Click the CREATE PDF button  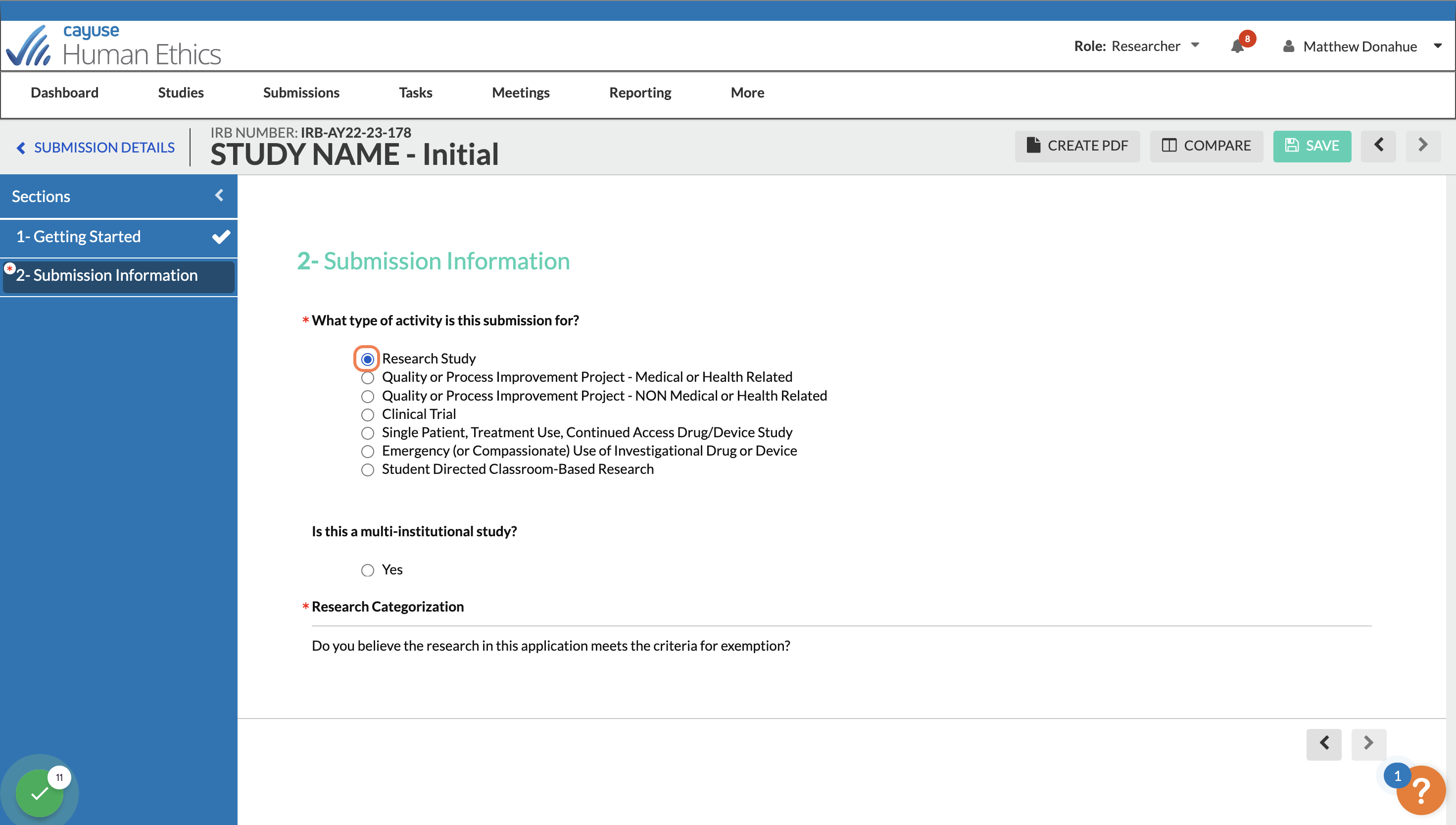pyautogui.click(x=1077, y=146)
